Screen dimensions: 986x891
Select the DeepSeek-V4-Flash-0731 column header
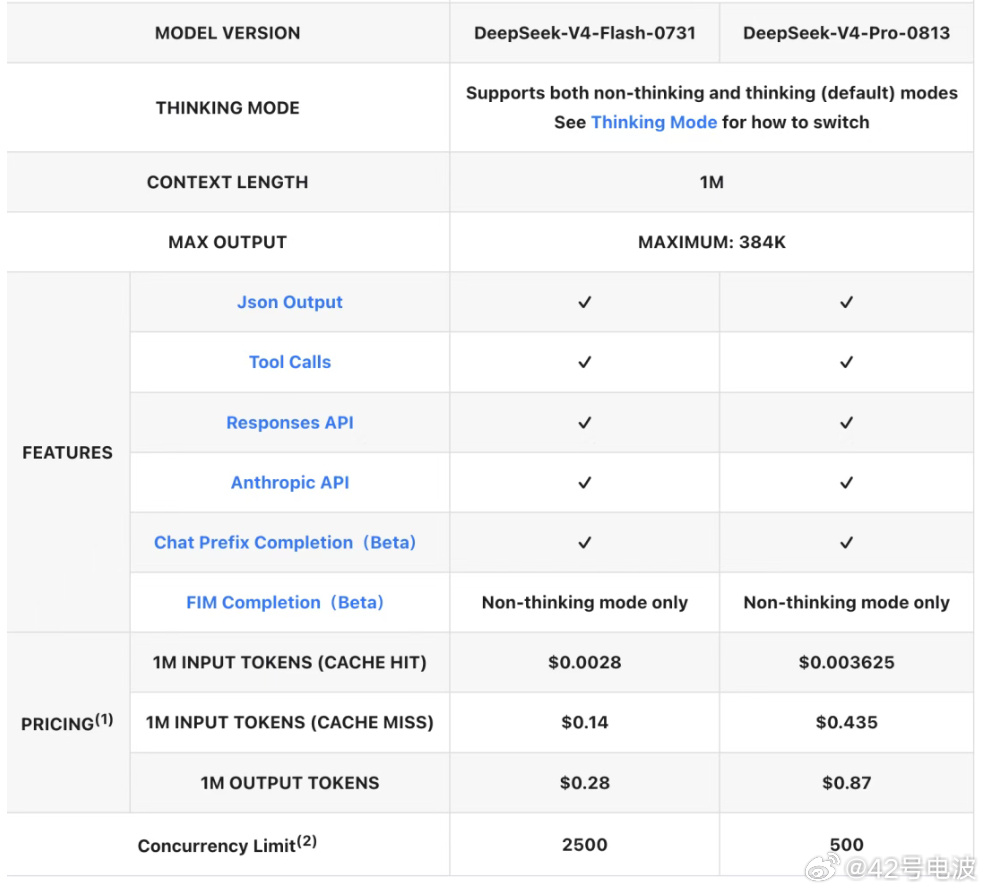click(x=585, y=33)
